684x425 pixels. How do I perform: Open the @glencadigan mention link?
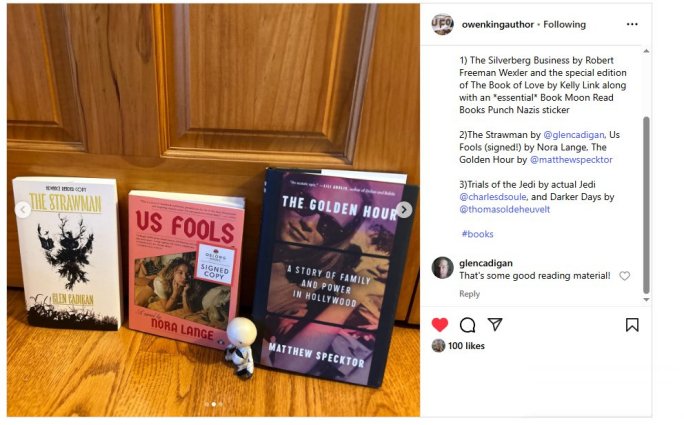tap(574, 135)
